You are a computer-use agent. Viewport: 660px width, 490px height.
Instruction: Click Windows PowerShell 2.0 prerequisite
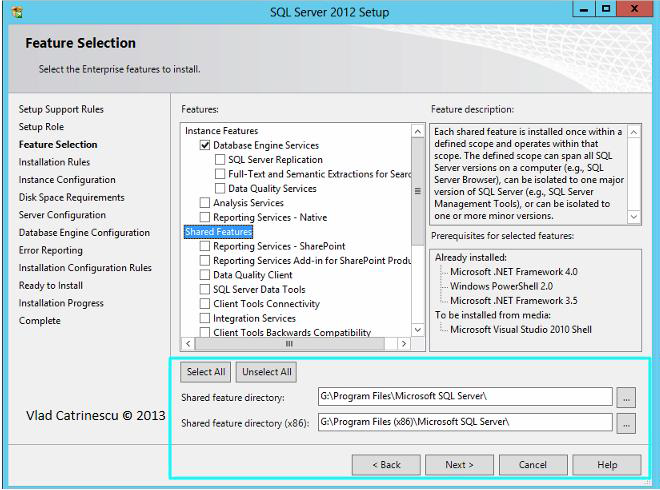pyautogui.click(x=501, y=286)
